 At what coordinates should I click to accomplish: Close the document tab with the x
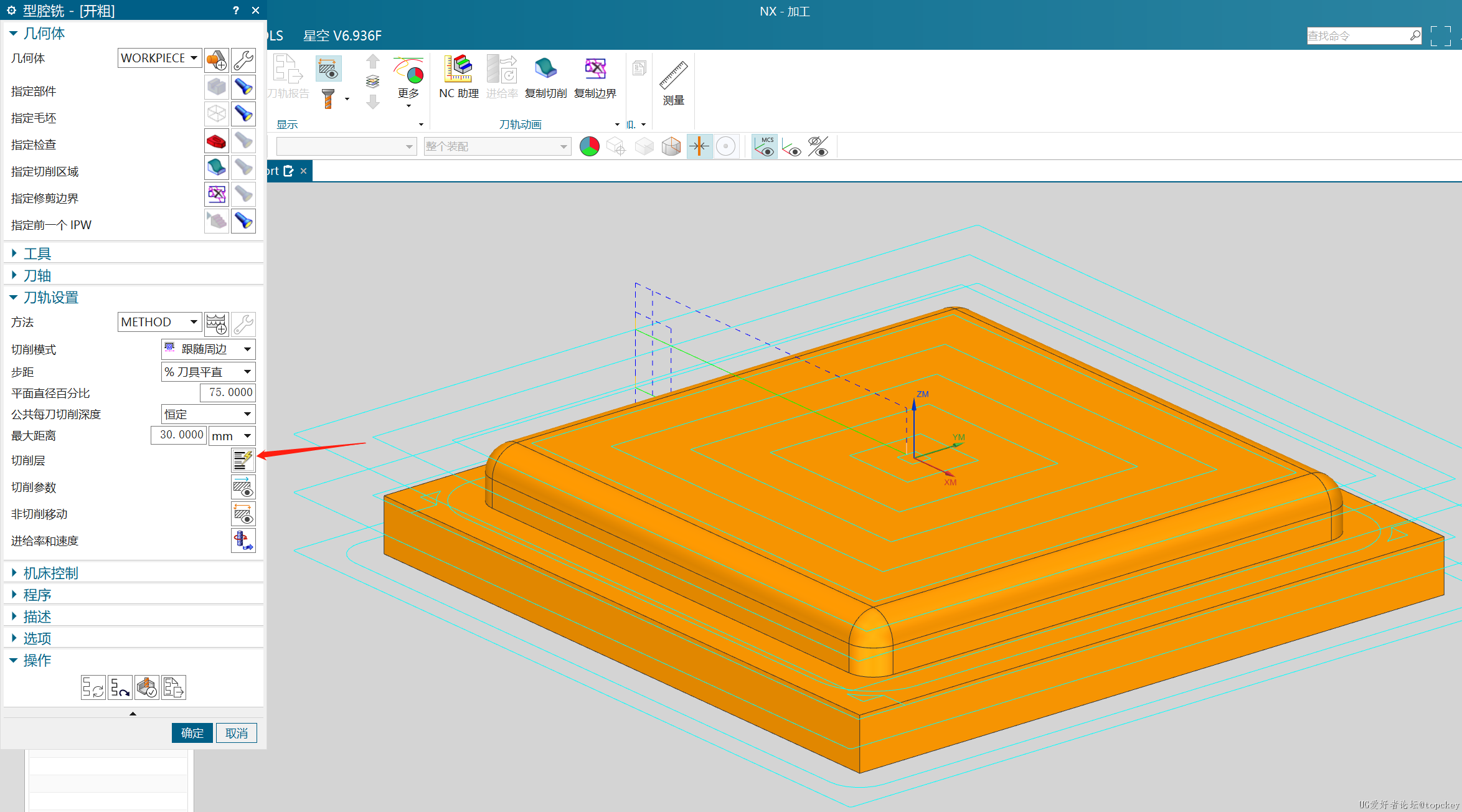click(303, 171)
